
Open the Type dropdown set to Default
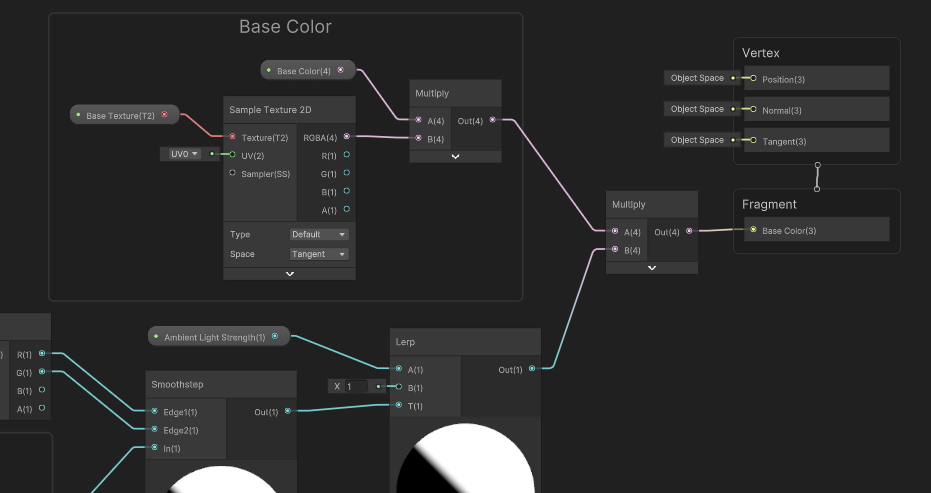(319, 234)
